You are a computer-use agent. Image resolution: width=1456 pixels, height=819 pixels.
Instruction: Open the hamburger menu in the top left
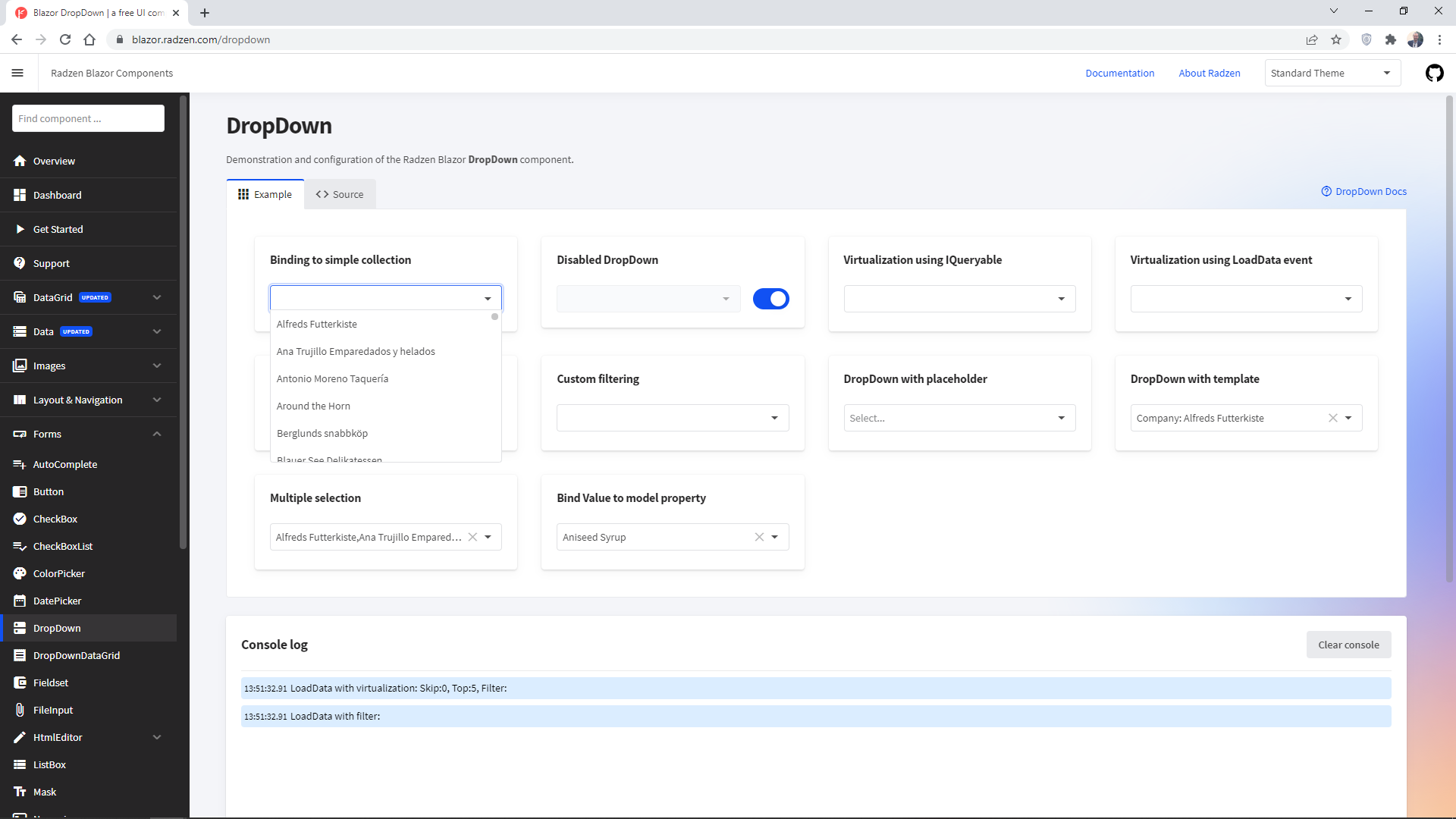pos(18,73)
